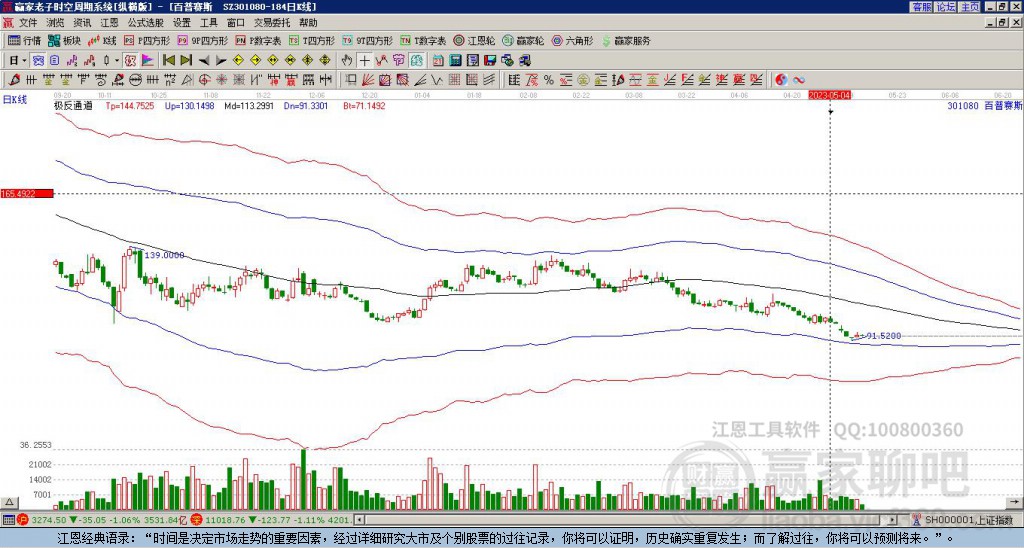
Task: Open the 9T四方形 tool
Action: 367,40
